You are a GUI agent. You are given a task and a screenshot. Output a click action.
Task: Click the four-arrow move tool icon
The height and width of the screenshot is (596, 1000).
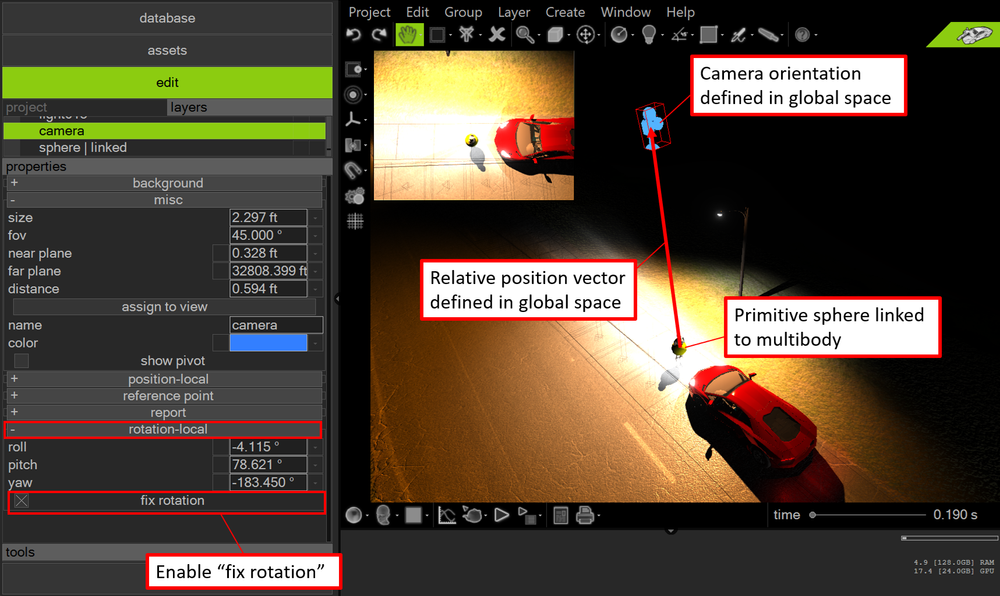coord(585,34)
